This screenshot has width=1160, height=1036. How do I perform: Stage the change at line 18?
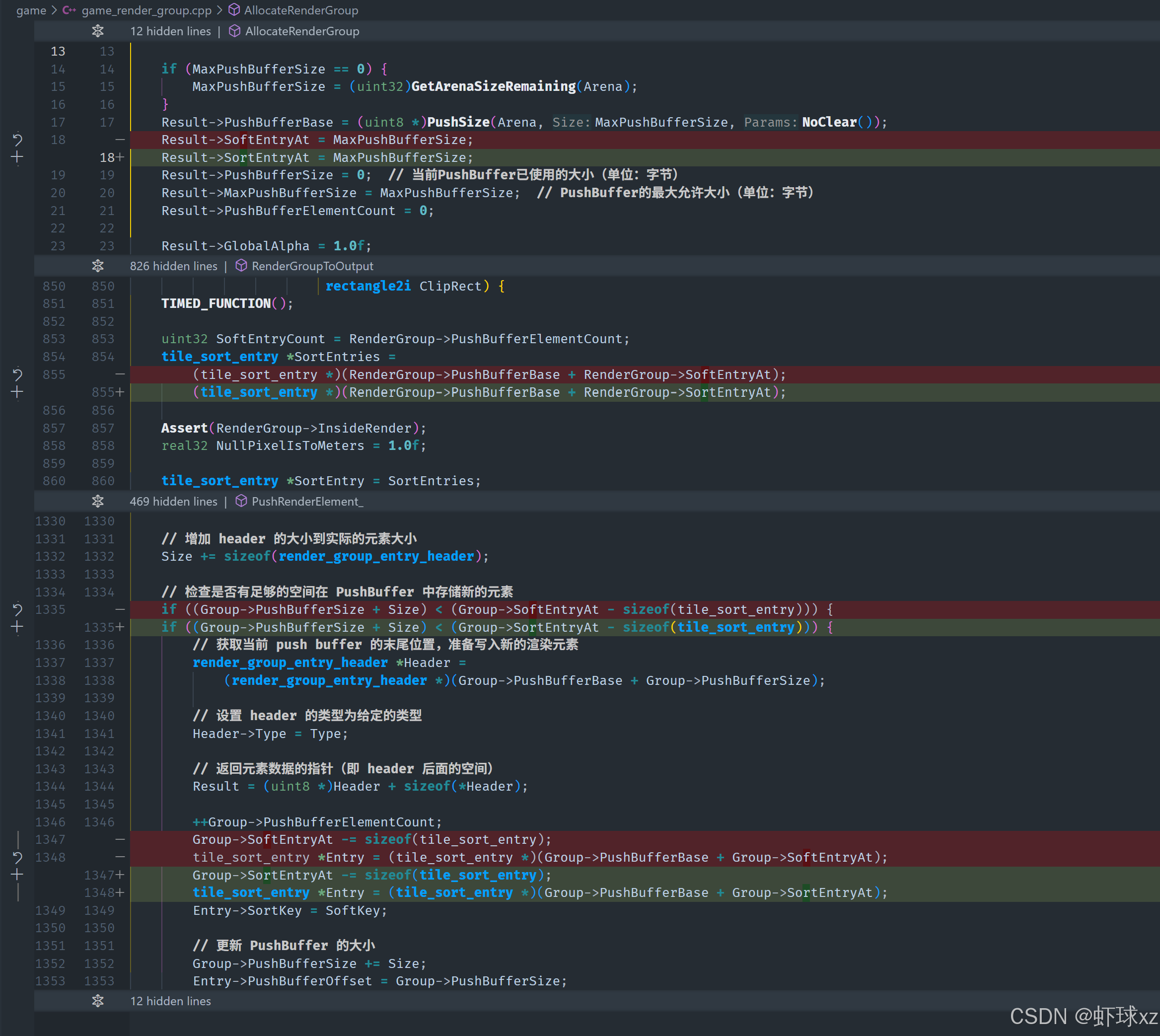click(x=17, y=157)
